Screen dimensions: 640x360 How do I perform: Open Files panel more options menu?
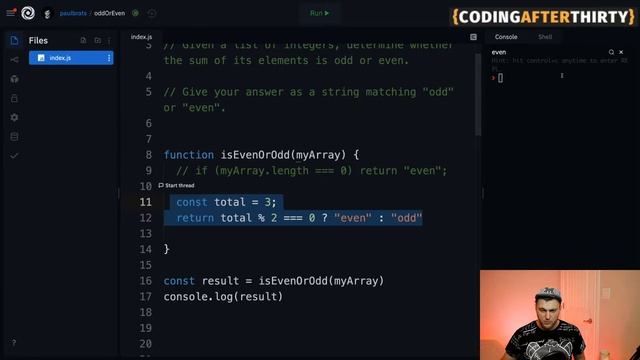[x=109, y=40]
